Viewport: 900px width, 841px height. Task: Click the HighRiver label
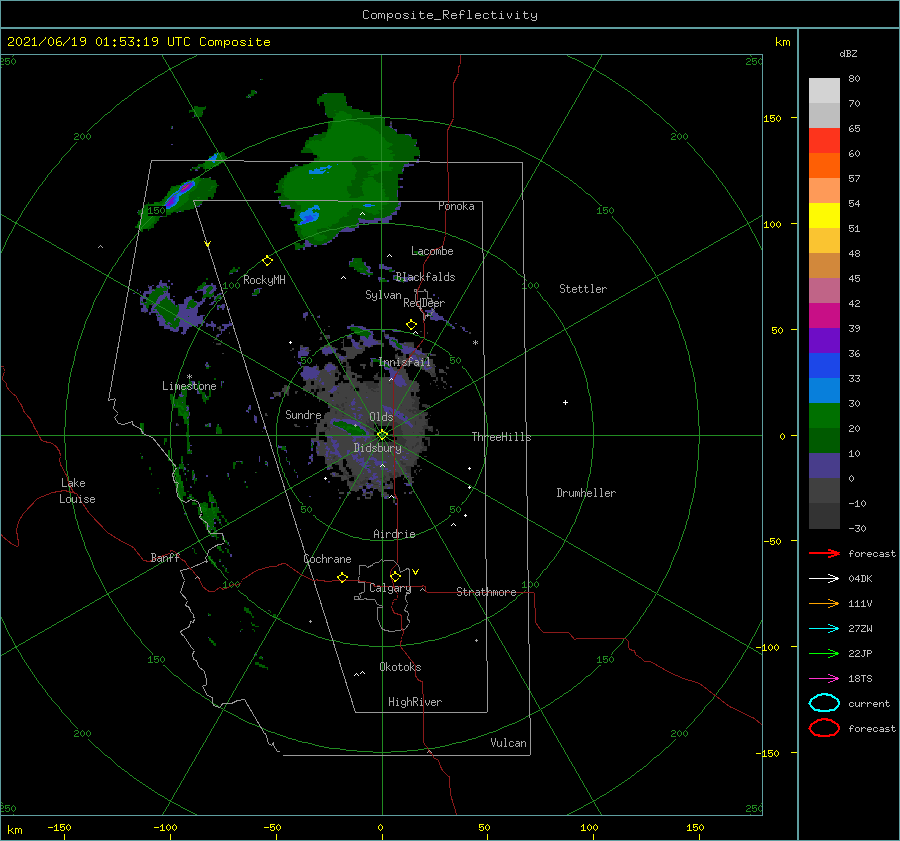click(x=415, y=702)
